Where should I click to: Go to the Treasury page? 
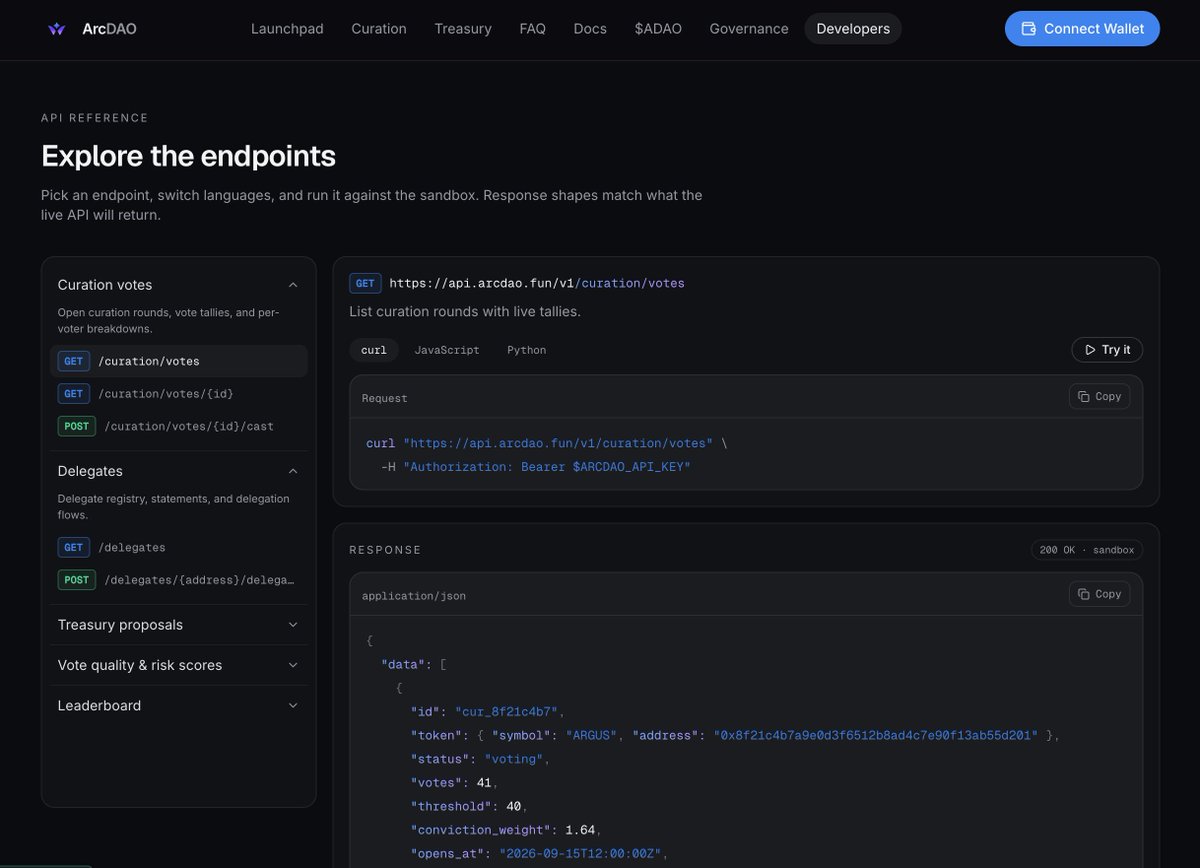point(463,29)
